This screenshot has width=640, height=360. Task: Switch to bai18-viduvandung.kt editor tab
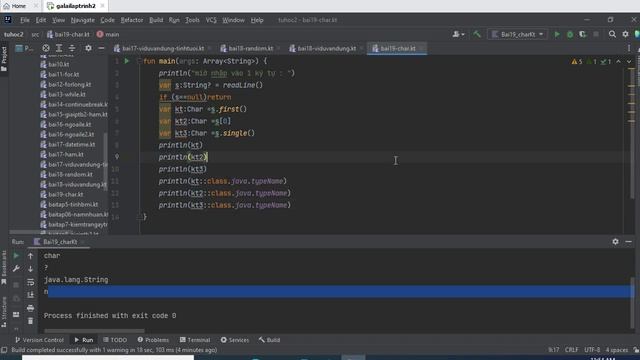pos(327,48)
